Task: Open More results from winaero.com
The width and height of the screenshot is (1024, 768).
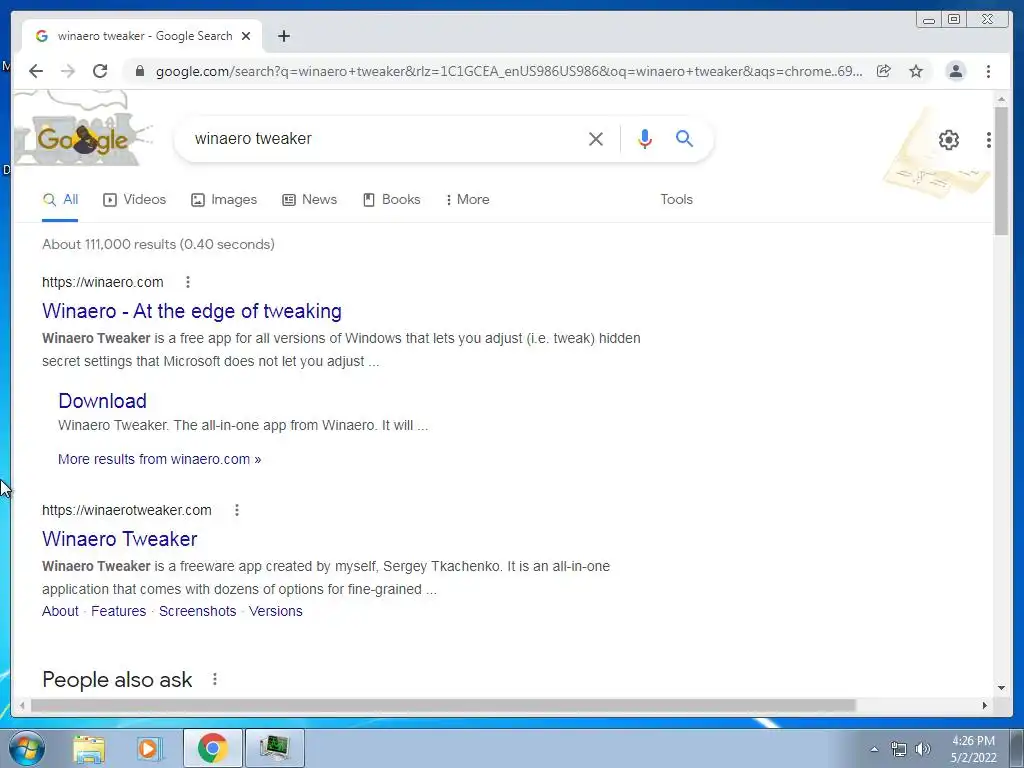Action: click(x=159, y=459)
